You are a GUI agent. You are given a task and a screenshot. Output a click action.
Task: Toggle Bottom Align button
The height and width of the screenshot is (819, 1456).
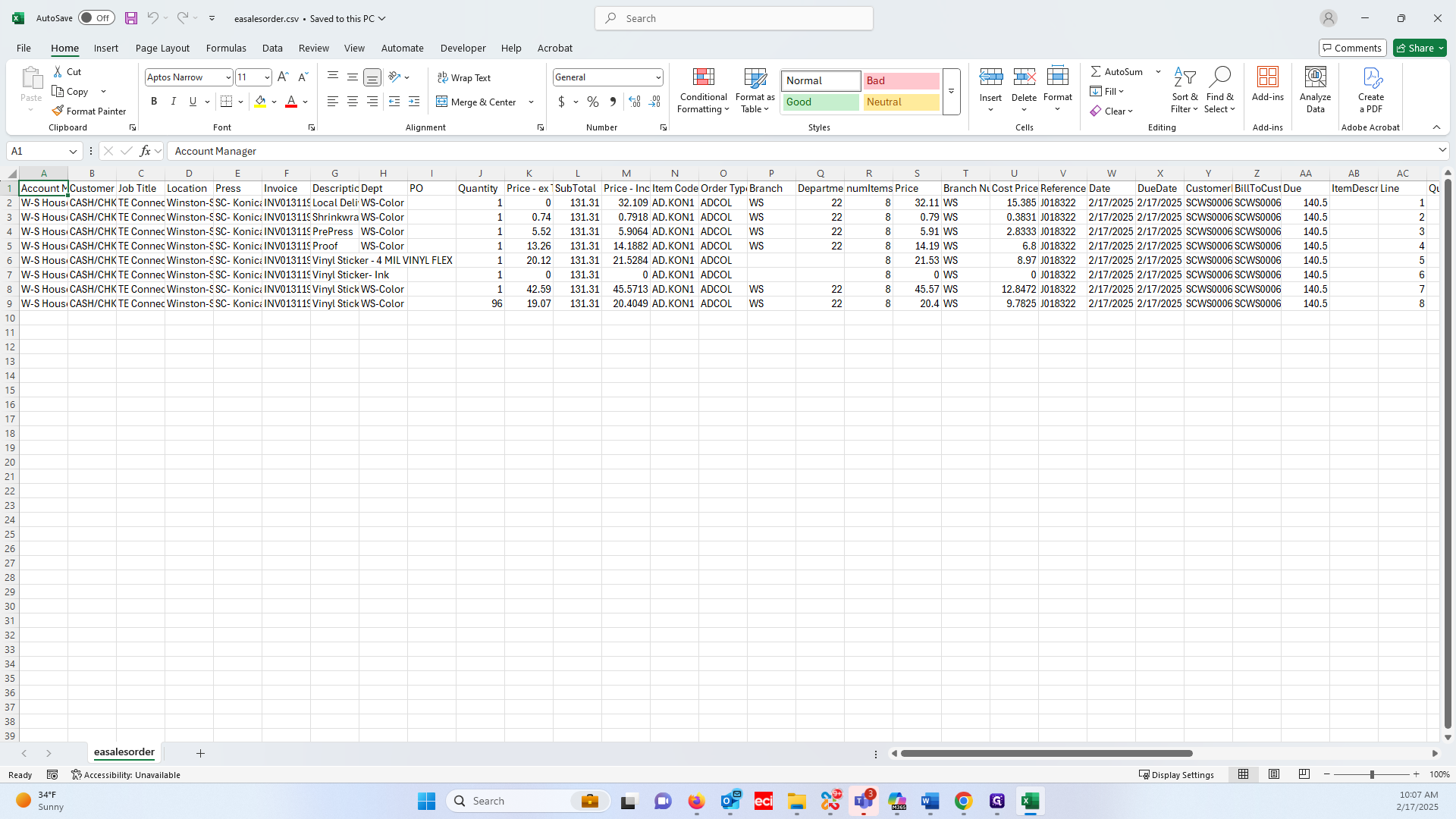(x=372, y=77)
